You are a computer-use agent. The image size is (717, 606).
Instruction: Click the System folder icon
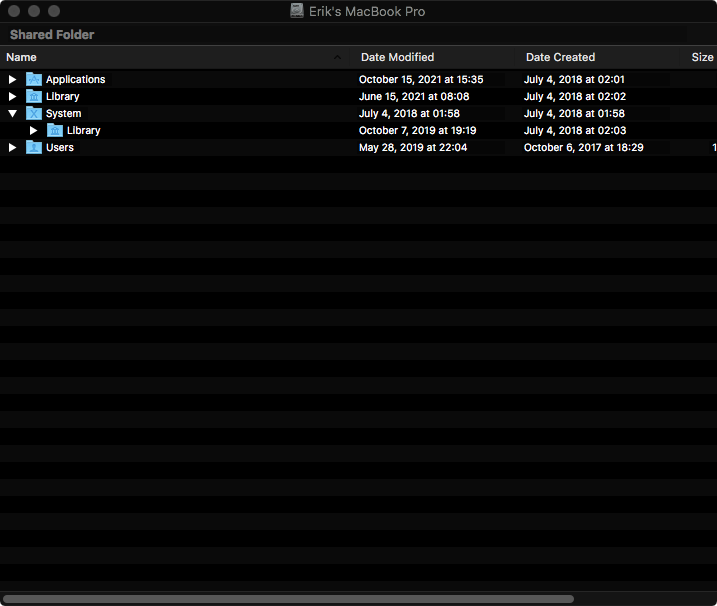[x=34, y=113]
